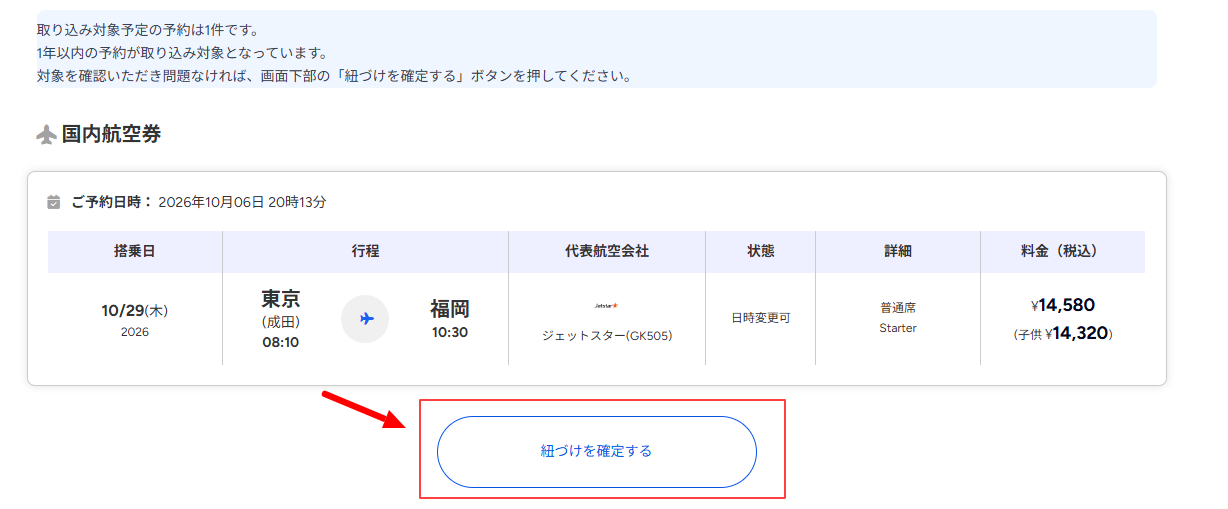1228x509 pixels.
Task: Click the flight name ジェットスター(GK505)
Action: click(x=607, y=336)
